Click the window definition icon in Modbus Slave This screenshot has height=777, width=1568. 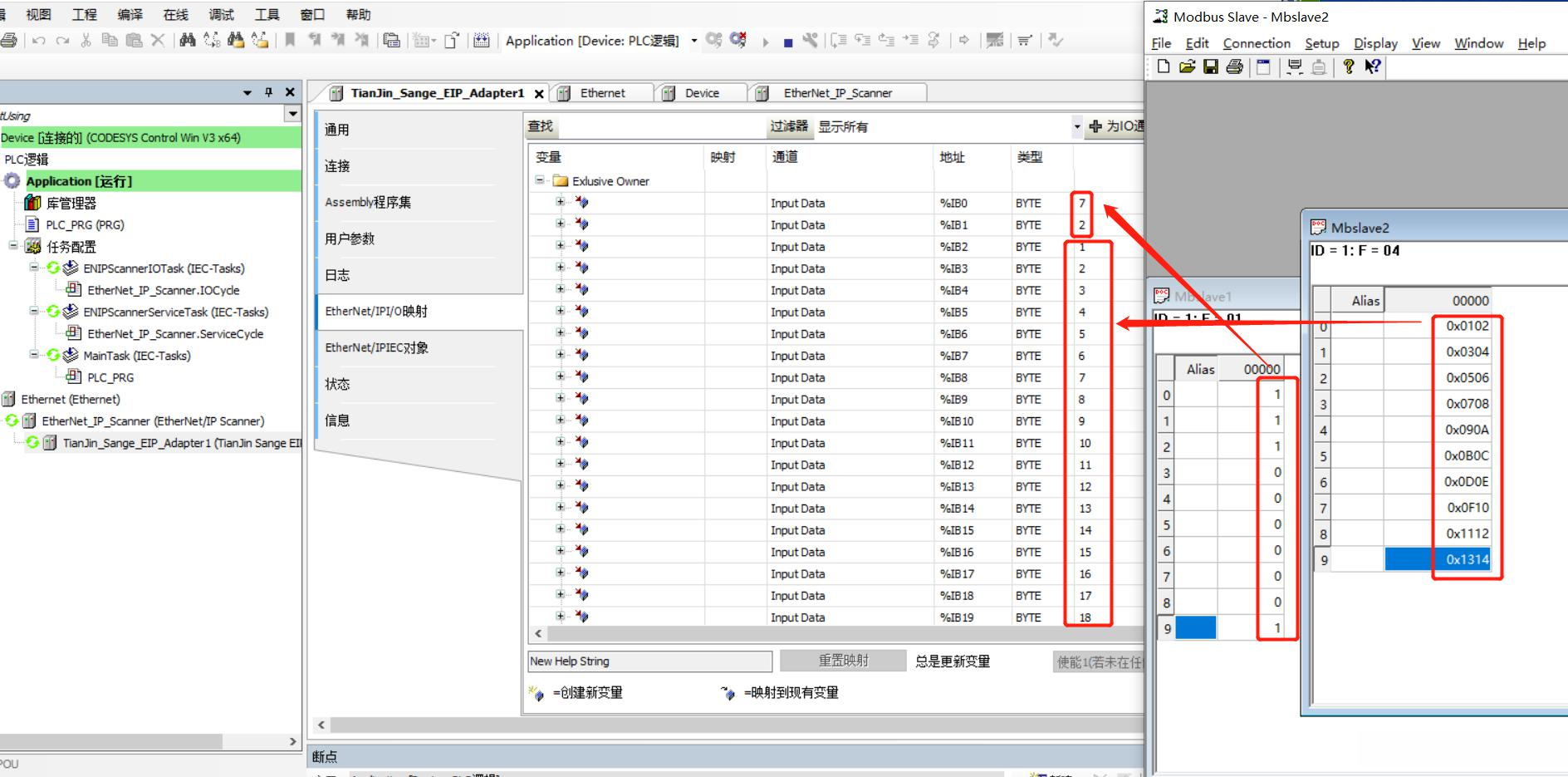coord(1263,66)
